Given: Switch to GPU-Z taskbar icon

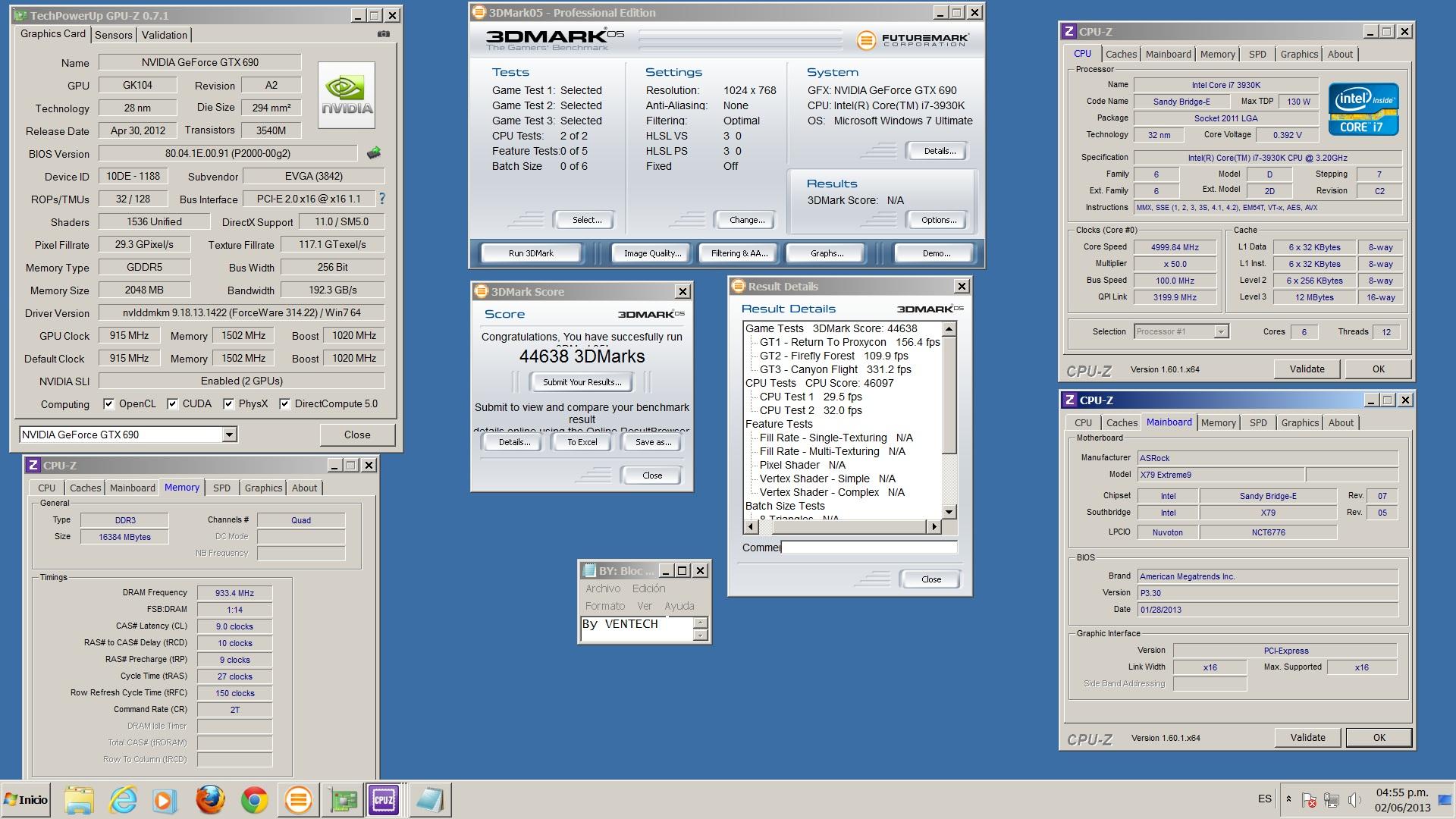Looking at the screenshot, I should point(342,800).
